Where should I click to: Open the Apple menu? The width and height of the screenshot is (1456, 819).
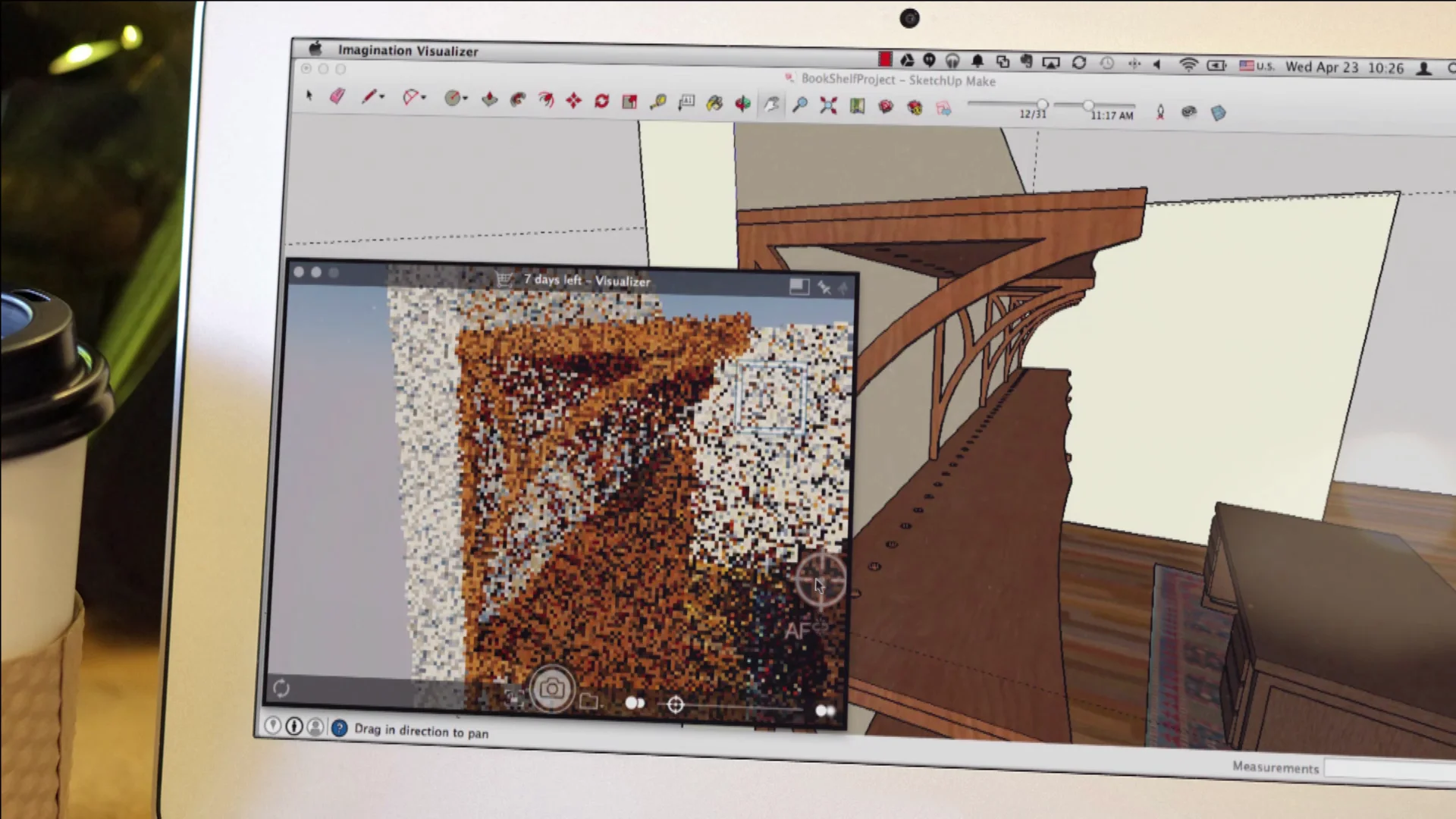pyautogui.click(x=315, y=50)
